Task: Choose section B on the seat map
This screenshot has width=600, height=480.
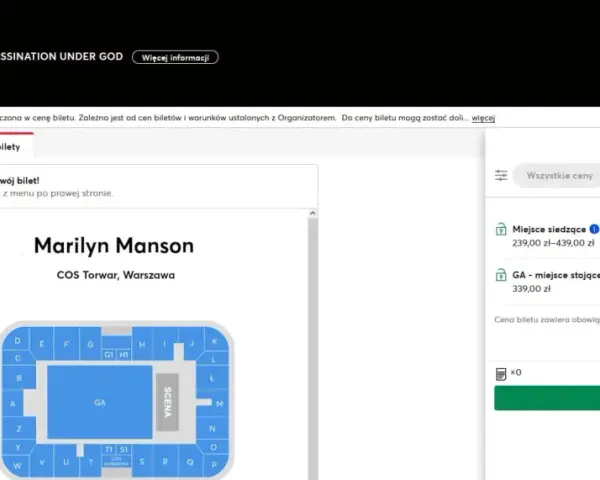Action: tap(19, 378)
